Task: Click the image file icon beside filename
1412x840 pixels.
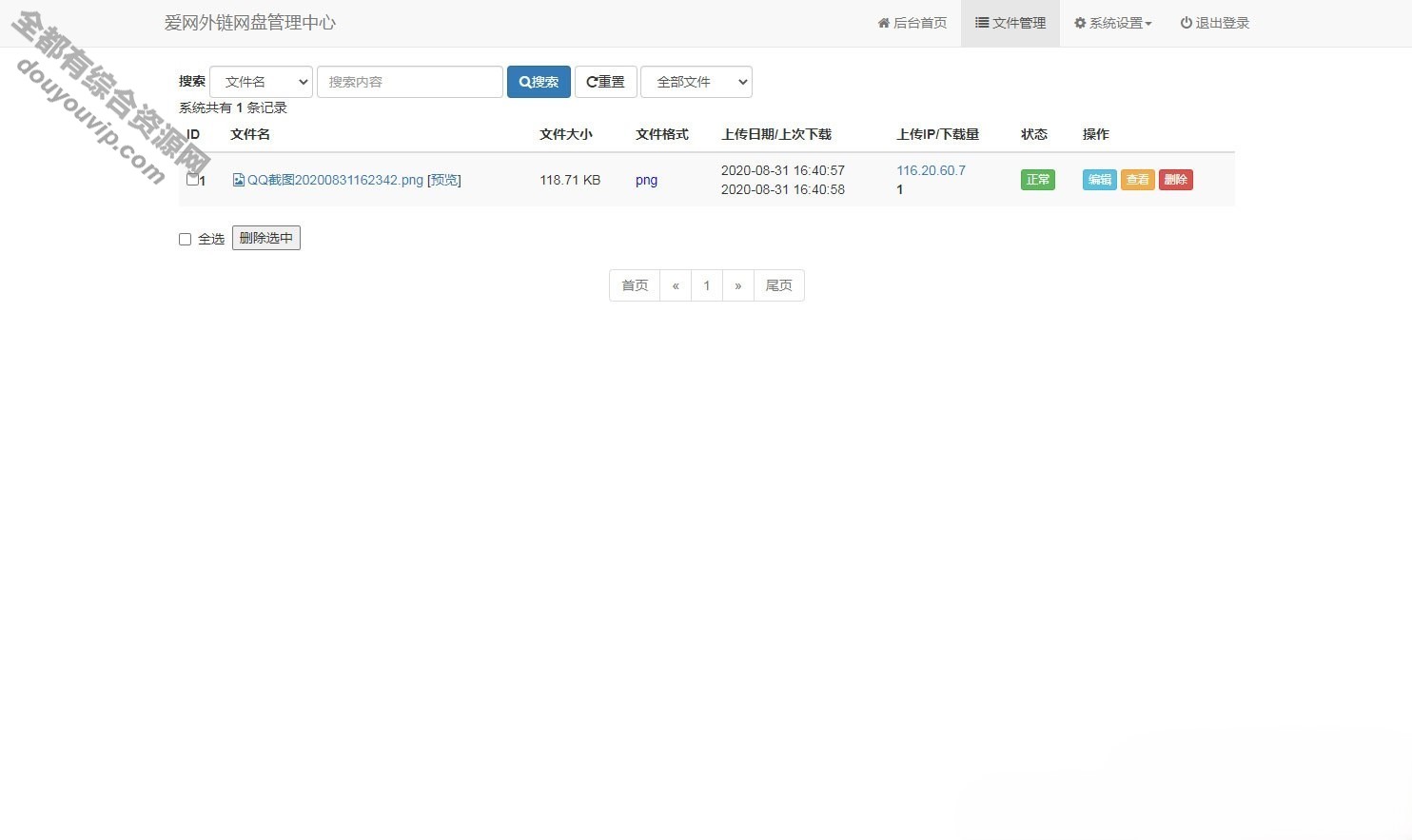Action: 239,180
